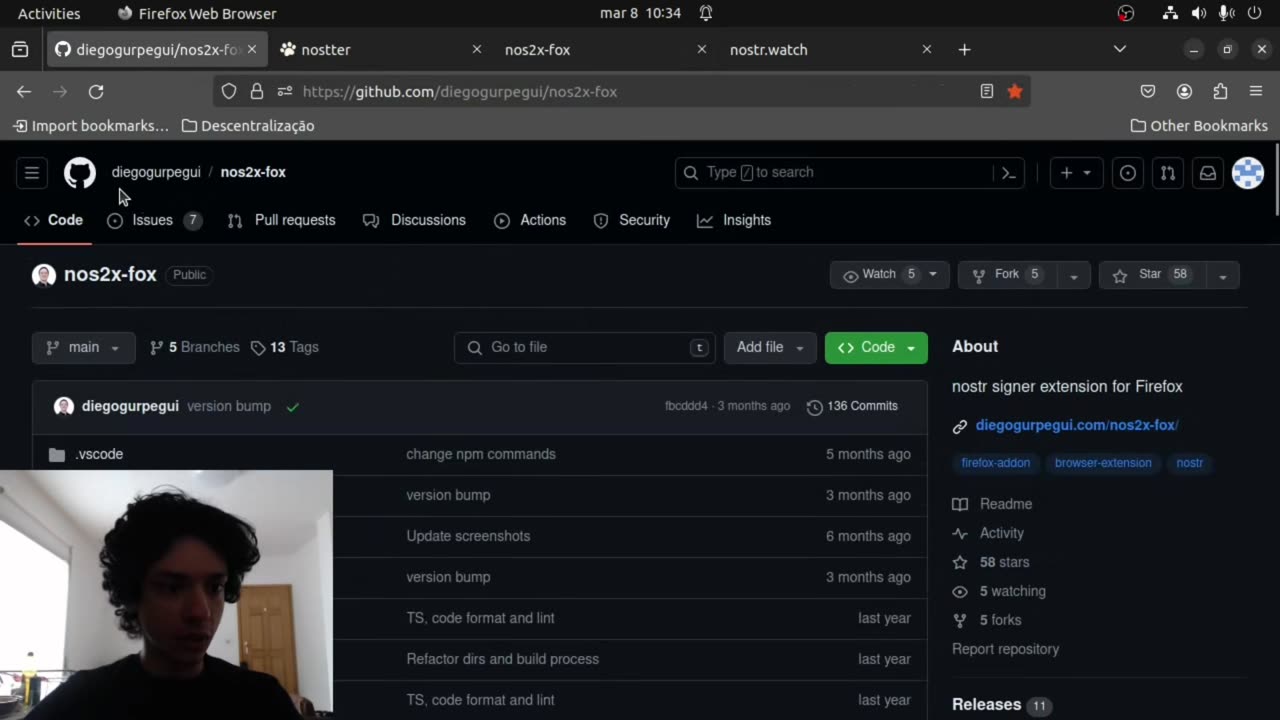Open the create new plus dropdown
Viewport: 1280px width, 720px height.
pyautogui.click(x=1076, y=173)
